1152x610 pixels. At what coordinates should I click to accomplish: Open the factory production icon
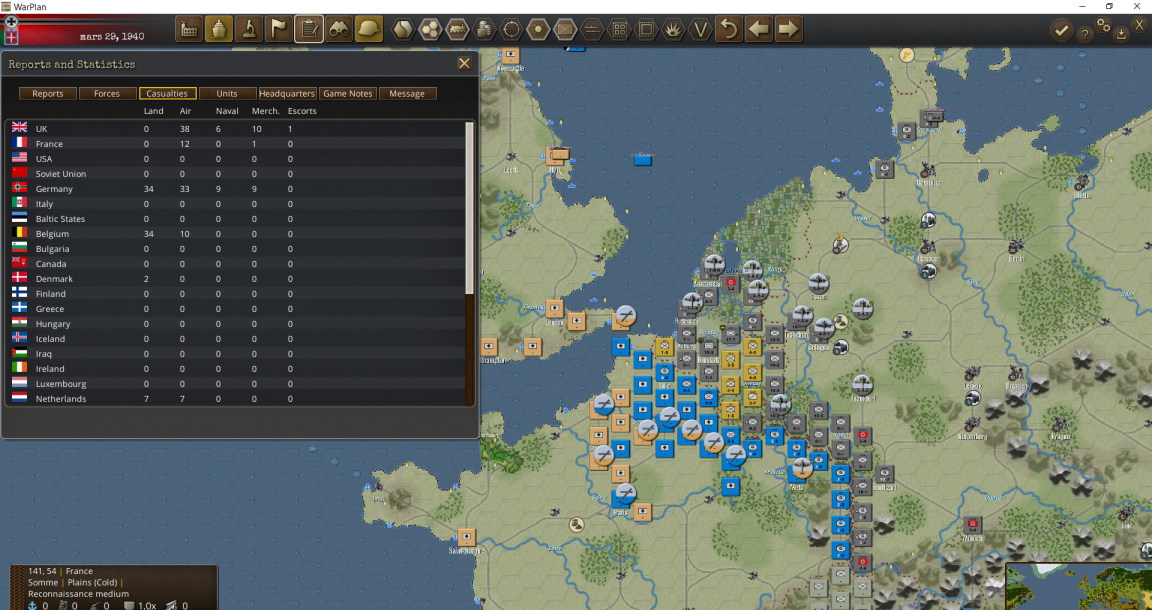pyautogui.click(x=189, y=29)
